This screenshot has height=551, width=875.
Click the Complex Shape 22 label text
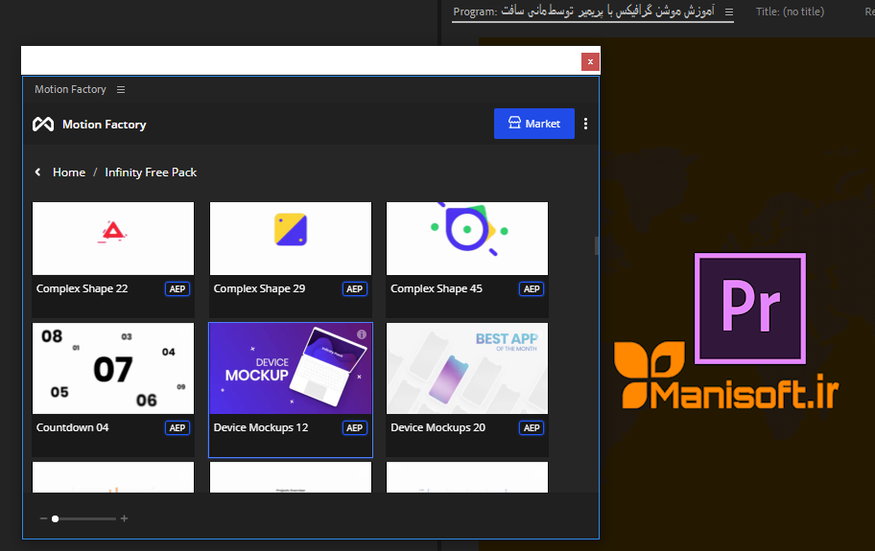82,289
